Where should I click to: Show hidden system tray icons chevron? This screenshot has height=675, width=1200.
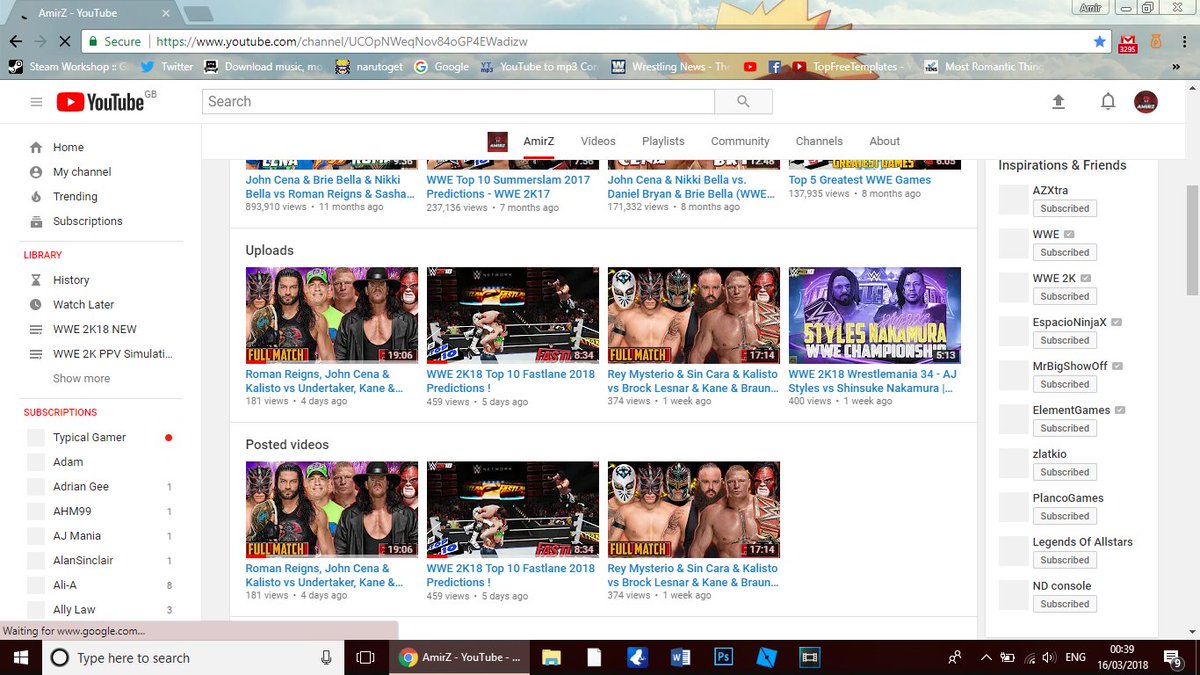point(987,657)
